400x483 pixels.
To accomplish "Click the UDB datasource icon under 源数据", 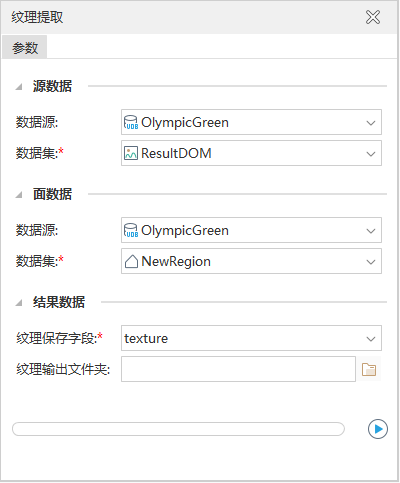I will 131,122.
